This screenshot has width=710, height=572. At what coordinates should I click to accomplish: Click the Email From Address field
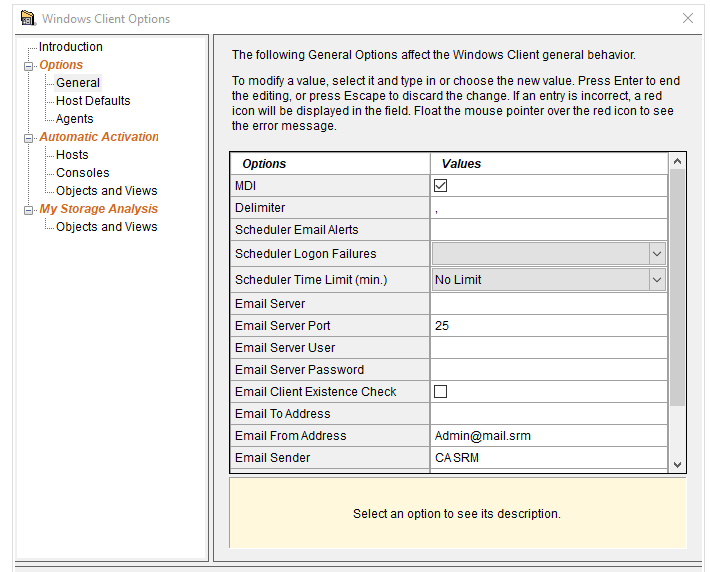(548, 436)
